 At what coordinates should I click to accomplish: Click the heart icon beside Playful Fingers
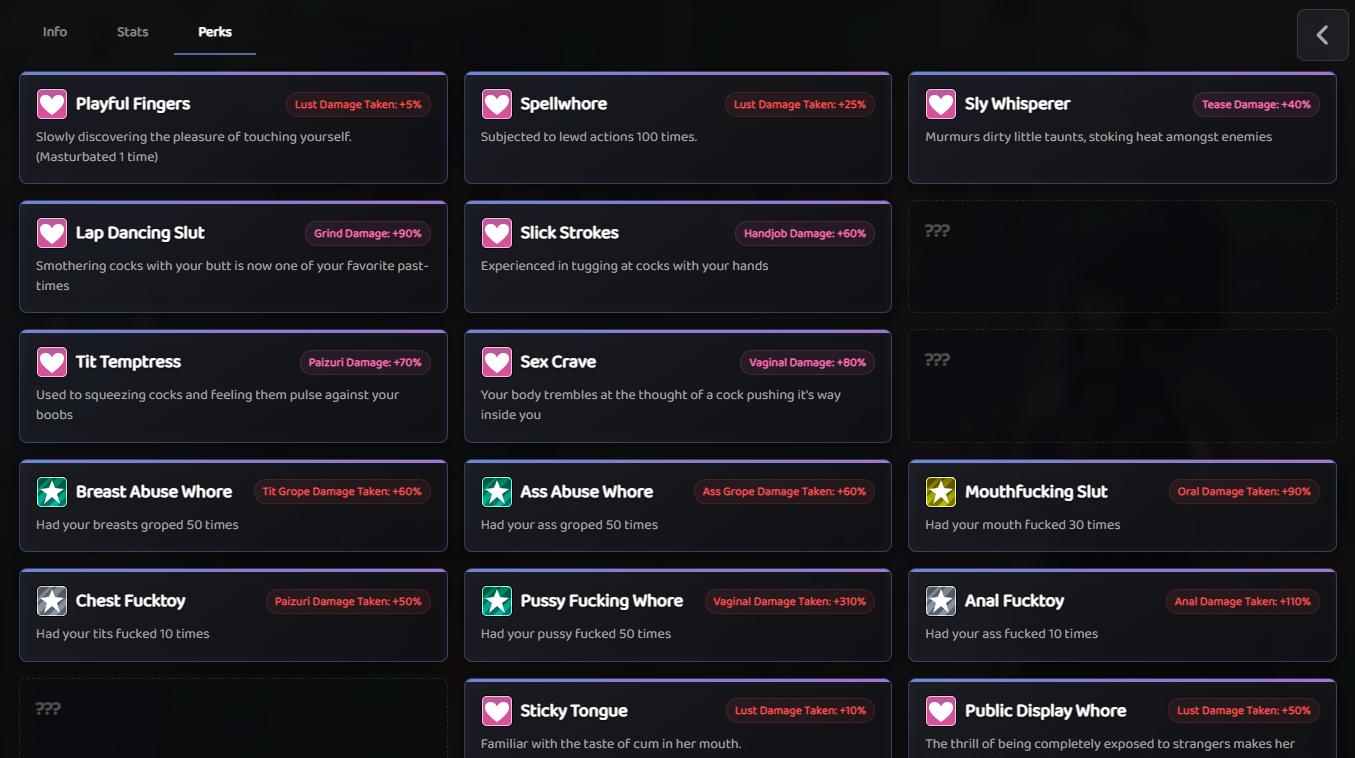click(52, 104)
